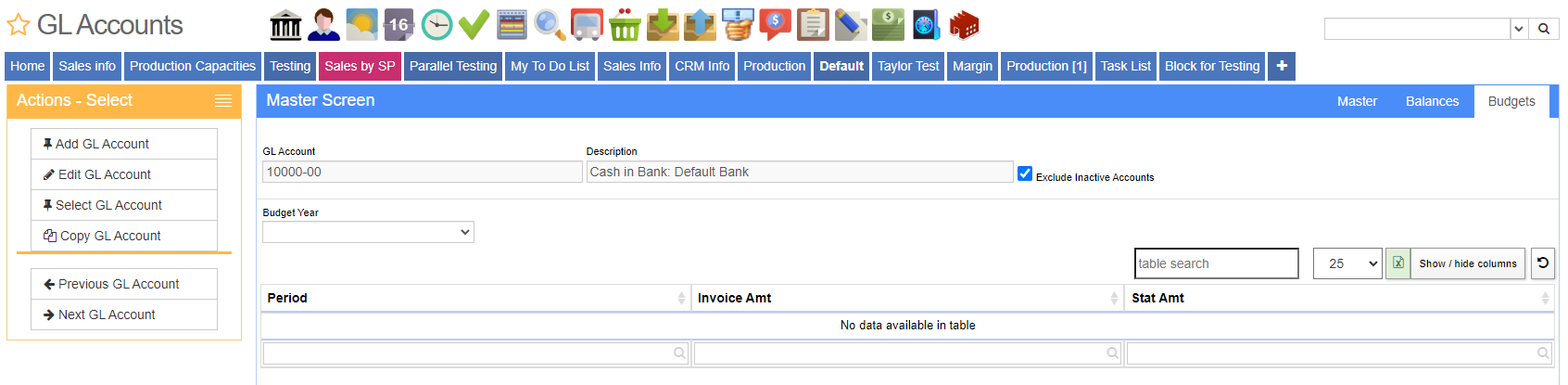Click the top-right search magnifier button

point(1544,29)
